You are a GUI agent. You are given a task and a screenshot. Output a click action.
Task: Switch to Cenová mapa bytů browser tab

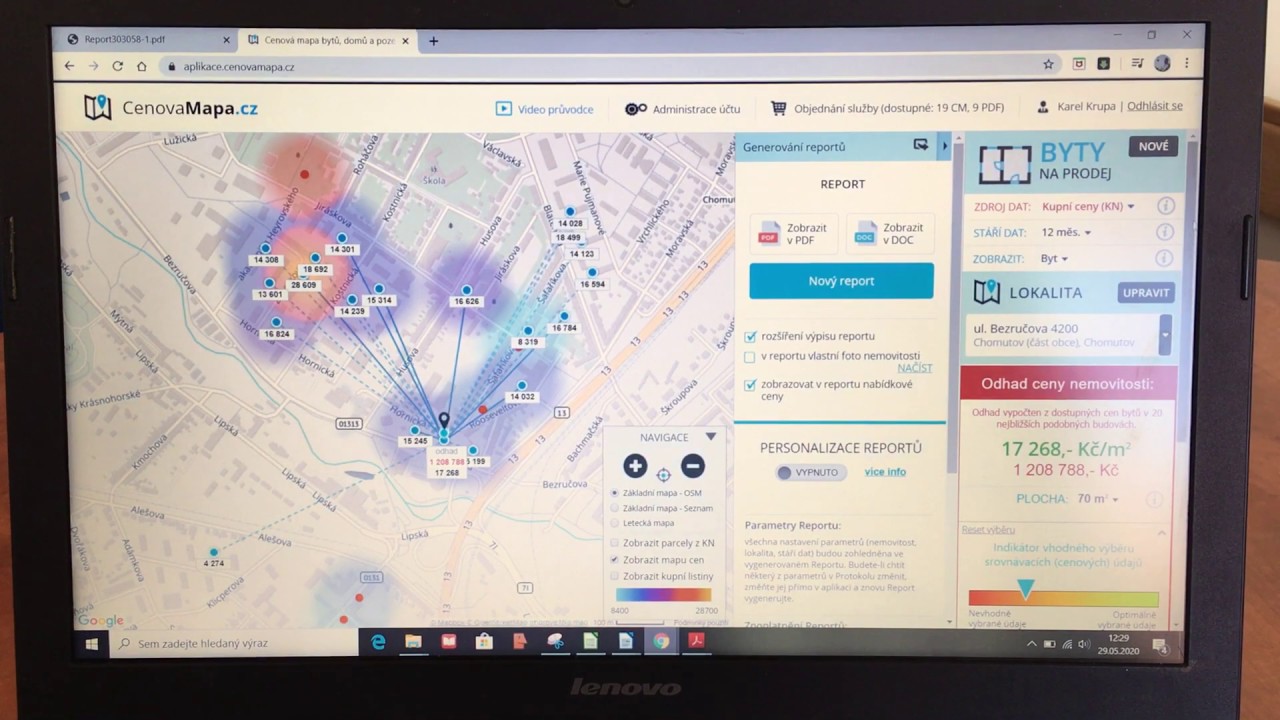tap(326, 41)
